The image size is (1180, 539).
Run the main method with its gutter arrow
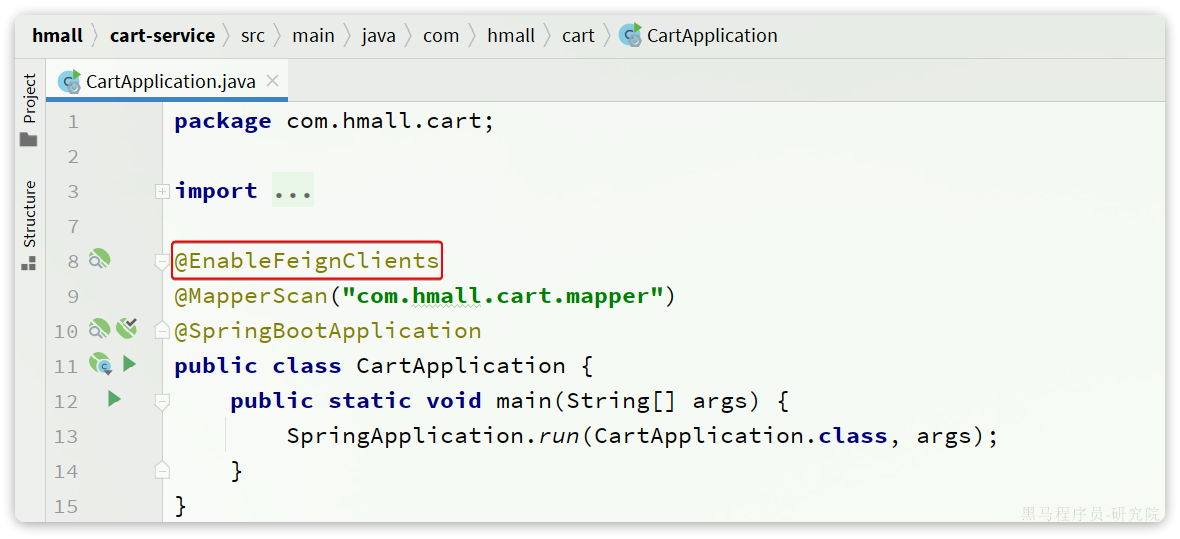coord(114,399)
